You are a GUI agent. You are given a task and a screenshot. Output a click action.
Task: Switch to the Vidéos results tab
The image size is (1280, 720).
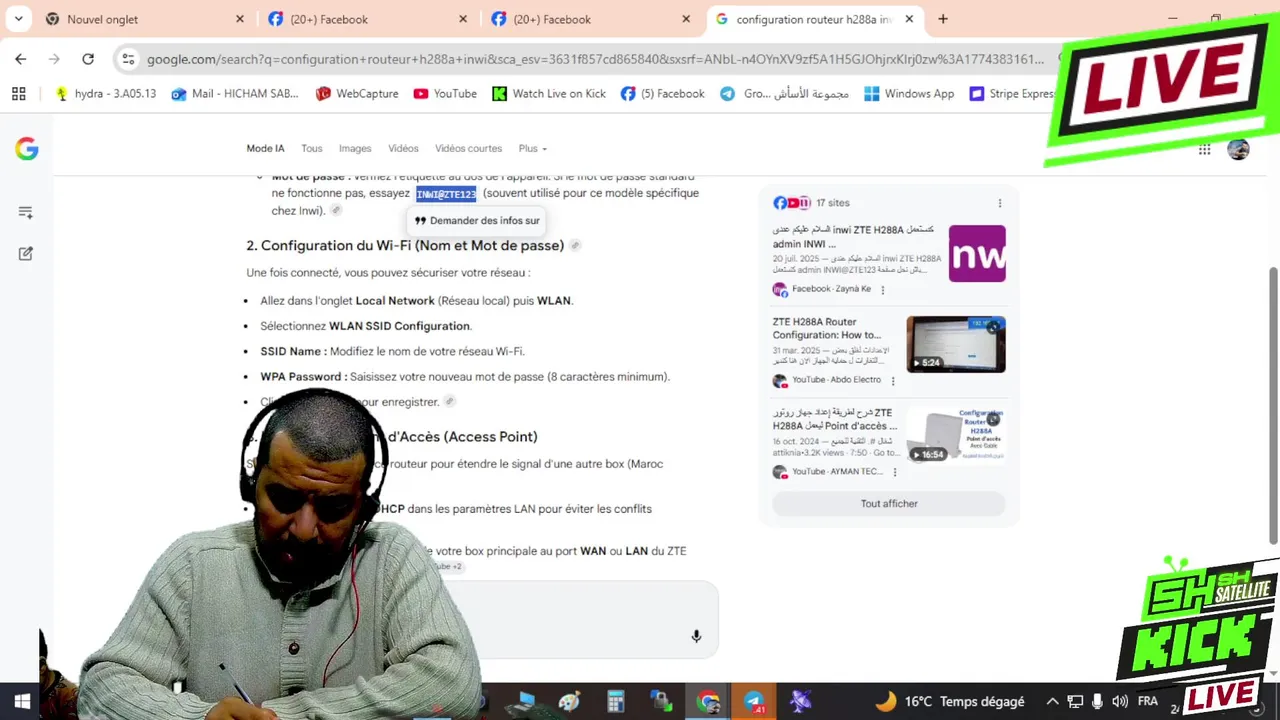click(403, 148)
